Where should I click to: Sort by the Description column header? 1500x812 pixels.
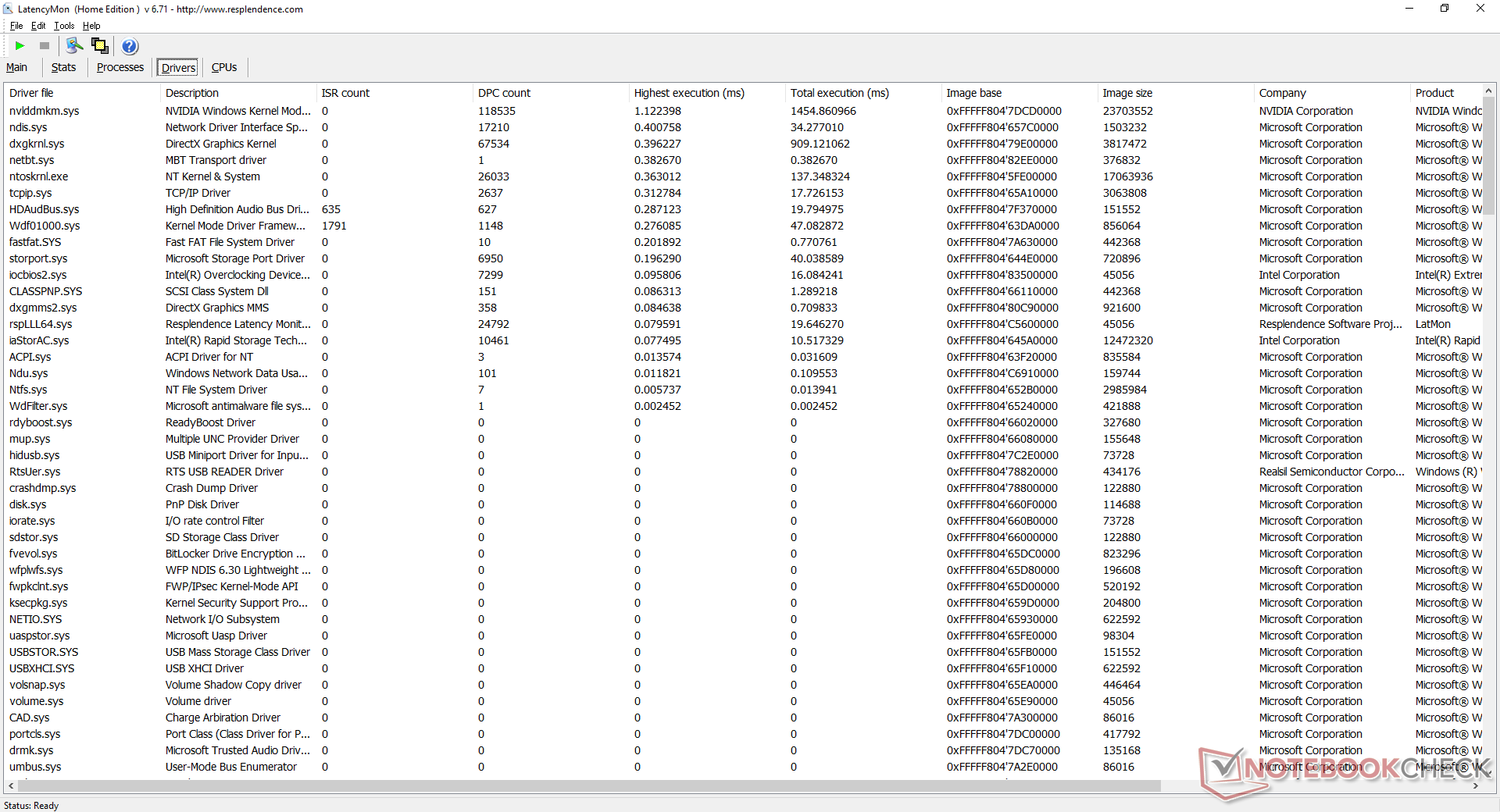tap(238, 93)
